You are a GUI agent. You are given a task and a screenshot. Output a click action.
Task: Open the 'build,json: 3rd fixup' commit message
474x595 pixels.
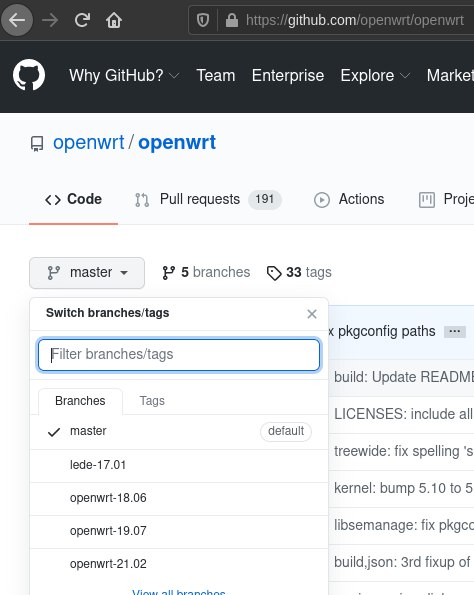pos(402,562)
